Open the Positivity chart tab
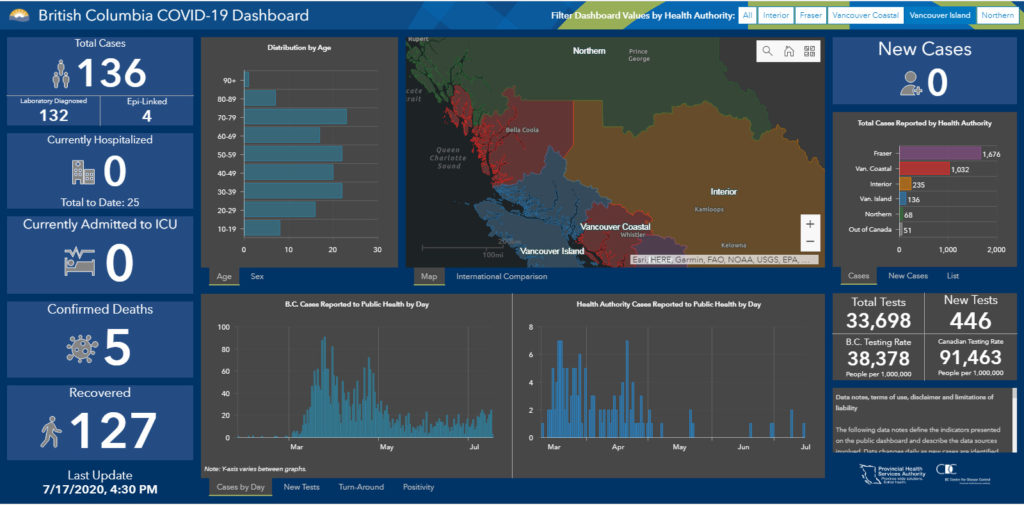 418,487
